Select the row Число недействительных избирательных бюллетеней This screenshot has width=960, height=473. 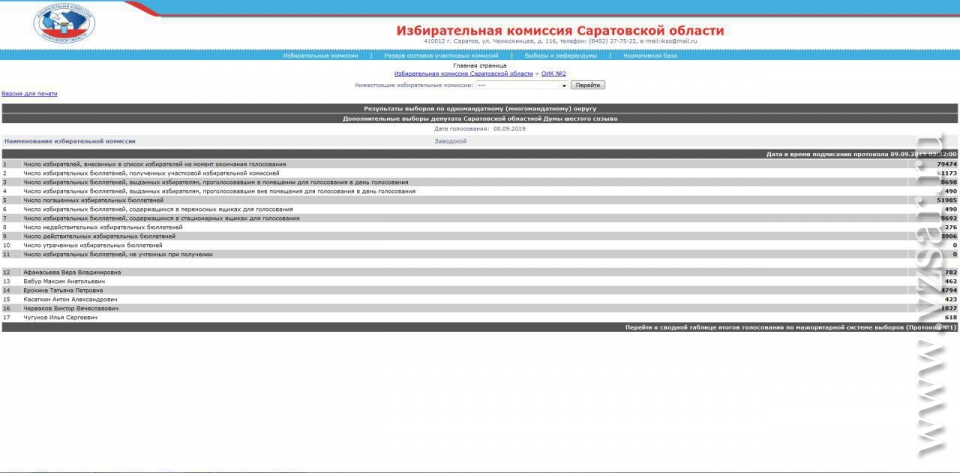click(479, 227)
